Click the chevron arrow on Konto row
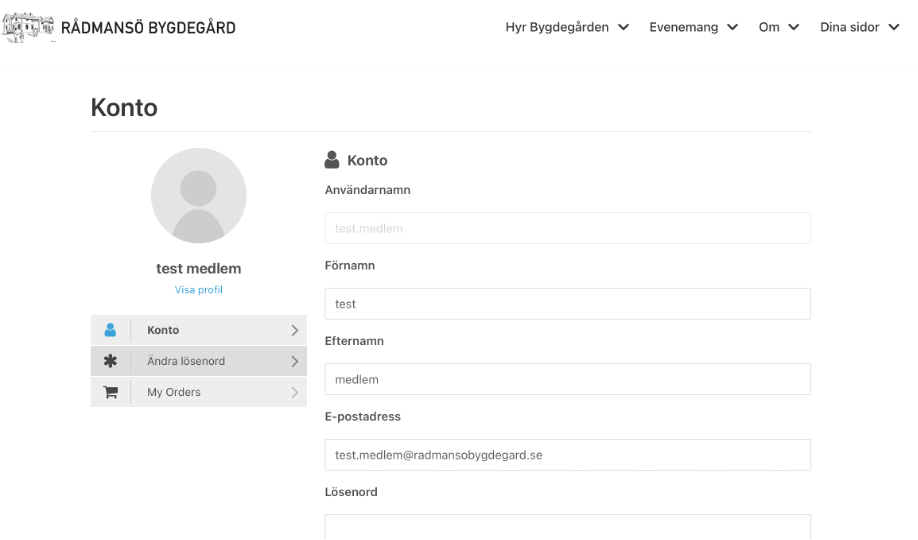Image resolution: width=918 pixels, height=540 pixels. pos(294,330)
